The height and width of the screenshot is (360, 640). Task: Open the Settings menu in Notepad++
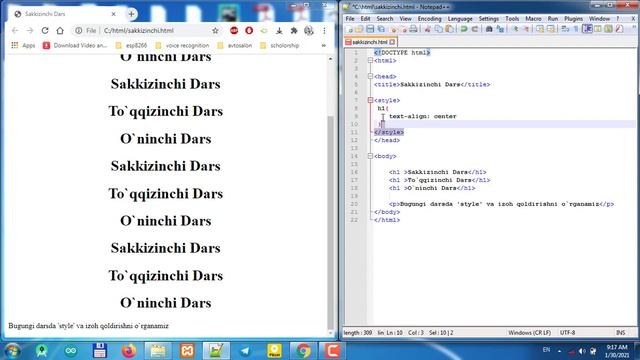(x=489, y=19)
